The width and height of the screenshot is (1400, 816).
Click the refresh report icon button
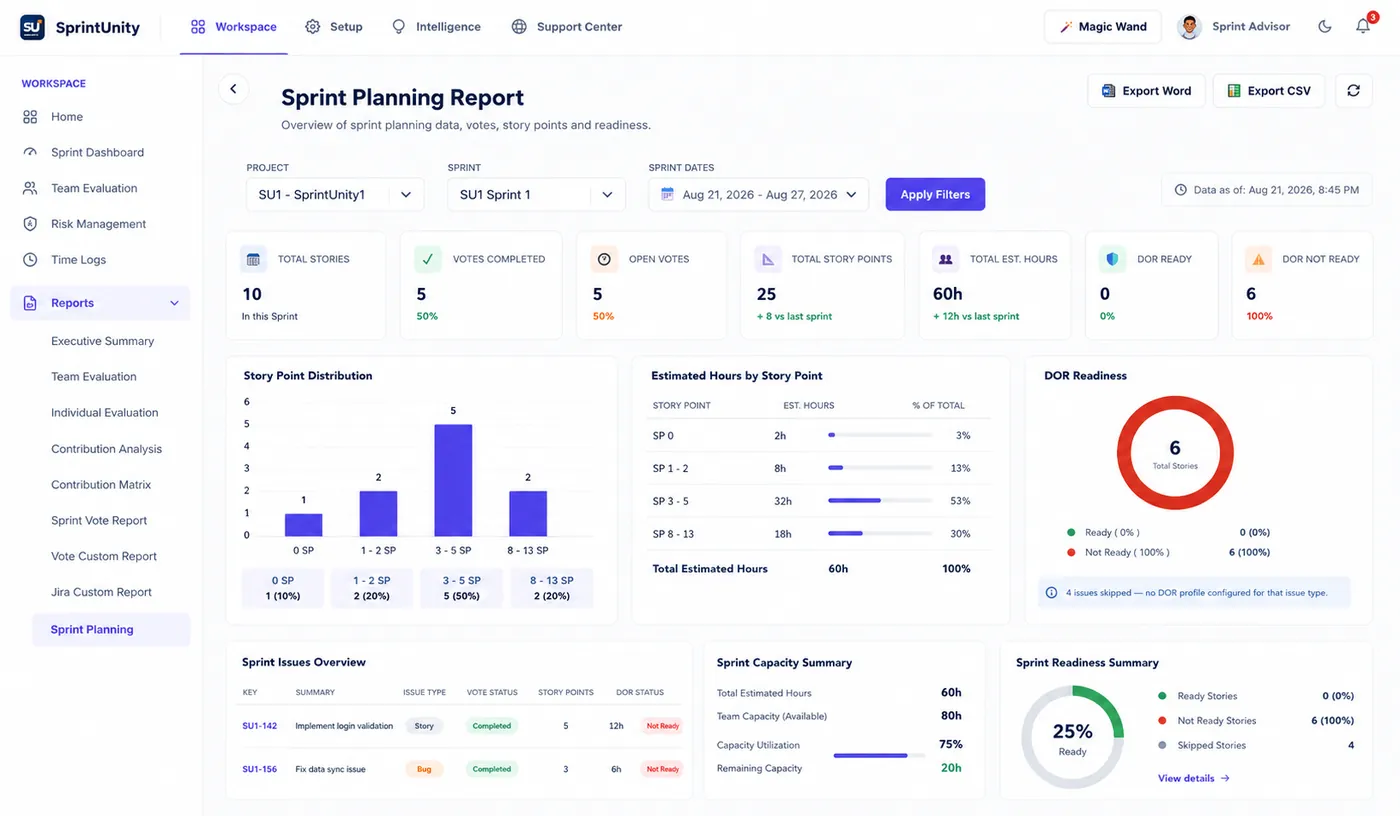tap(1353, 91)
